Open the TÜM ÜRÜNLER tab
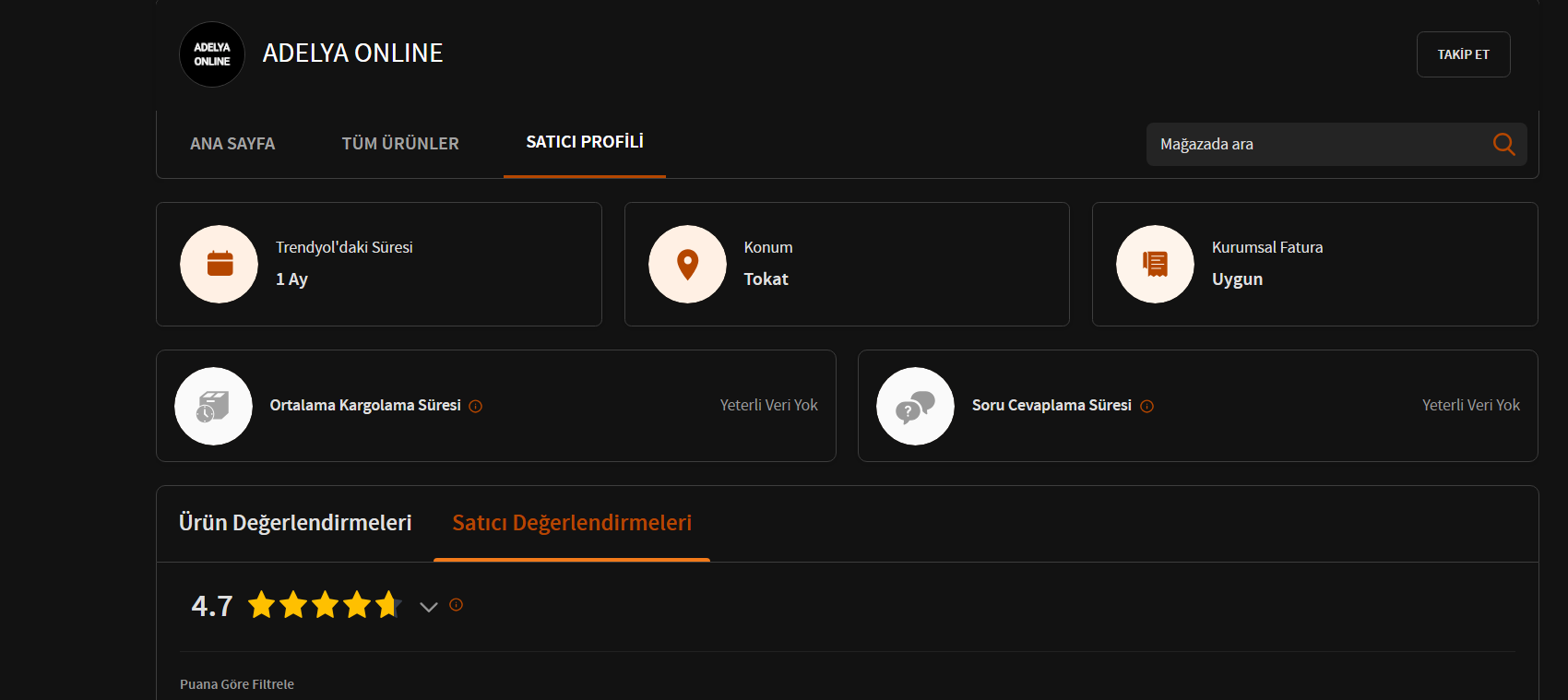This screenshot has height=700, width=1568. point(400,144)
